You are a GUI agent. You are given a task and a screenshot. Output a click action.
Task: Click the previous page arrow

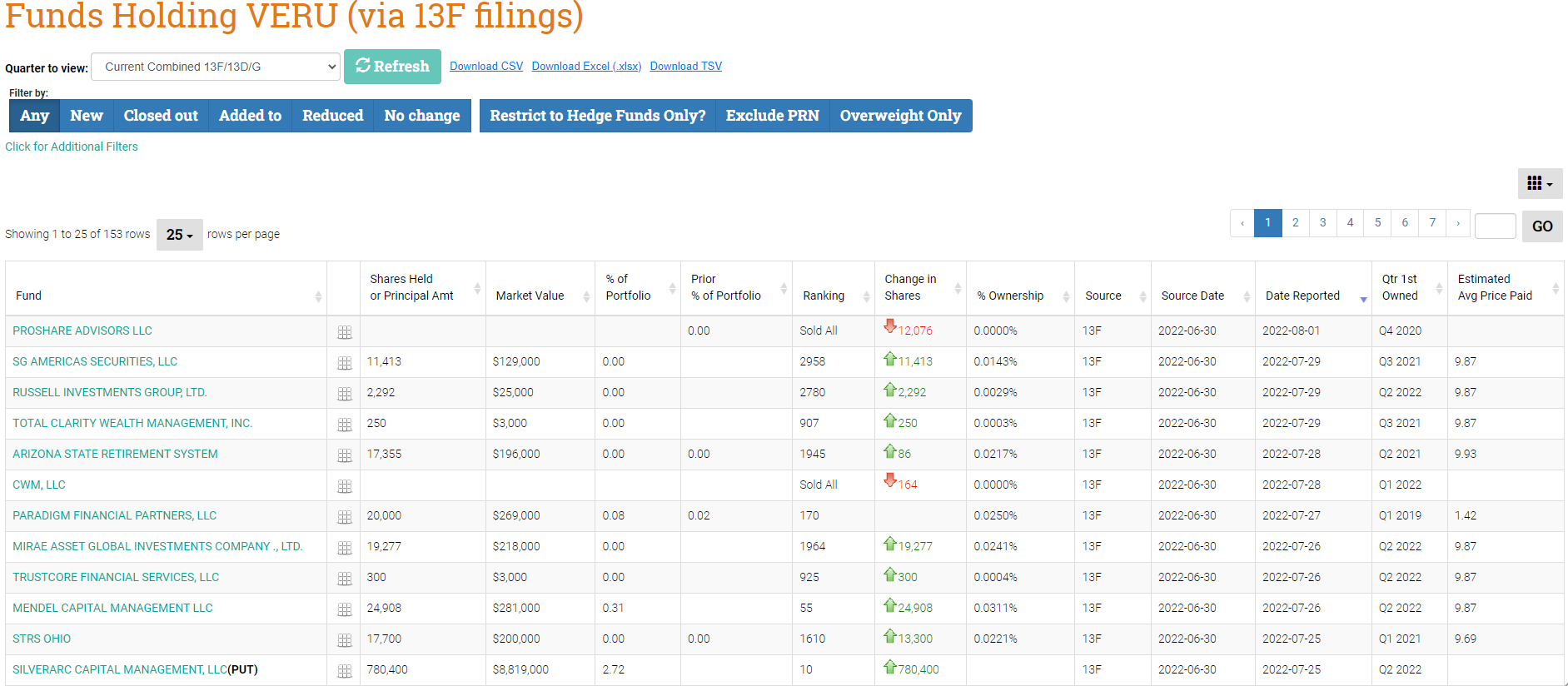click(x=1242, y=222)
